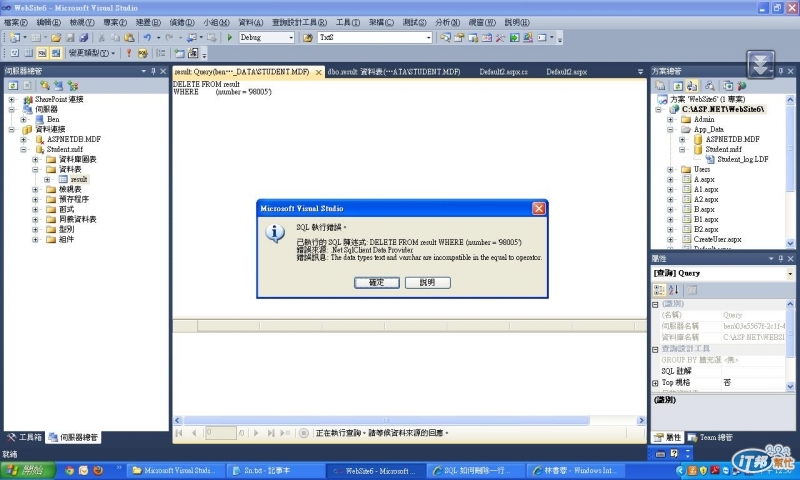
Task: Expand the SharePoint 連接 tree node
Action: [x=12, y=99]
